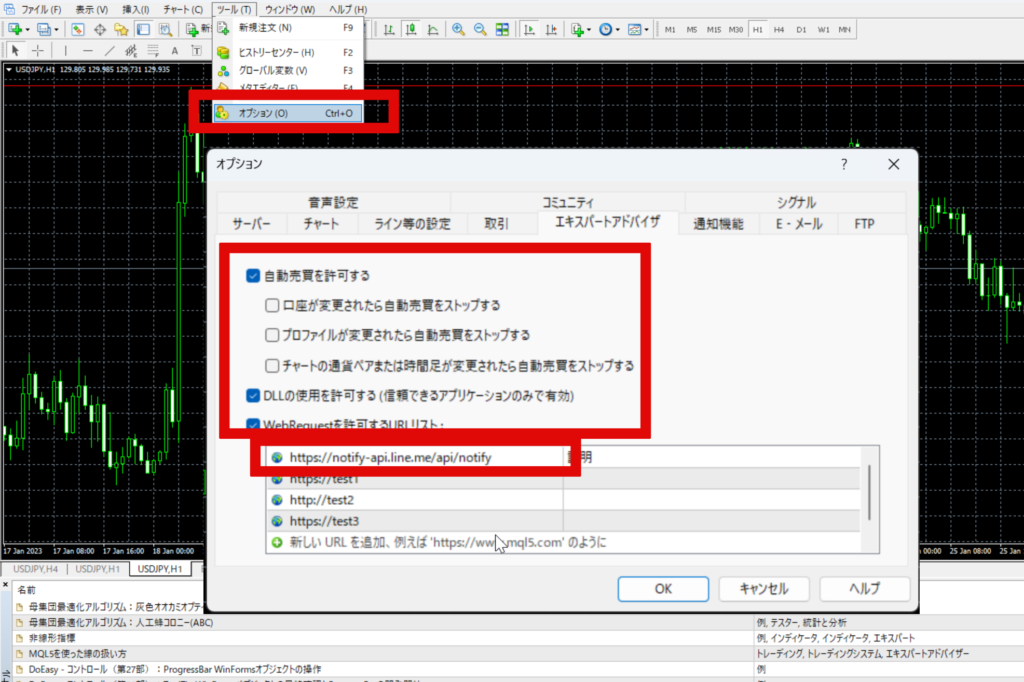Open the Profiles toolbar icon
The height and width of the screenshot is (682, 1024).
click(43, 29)
